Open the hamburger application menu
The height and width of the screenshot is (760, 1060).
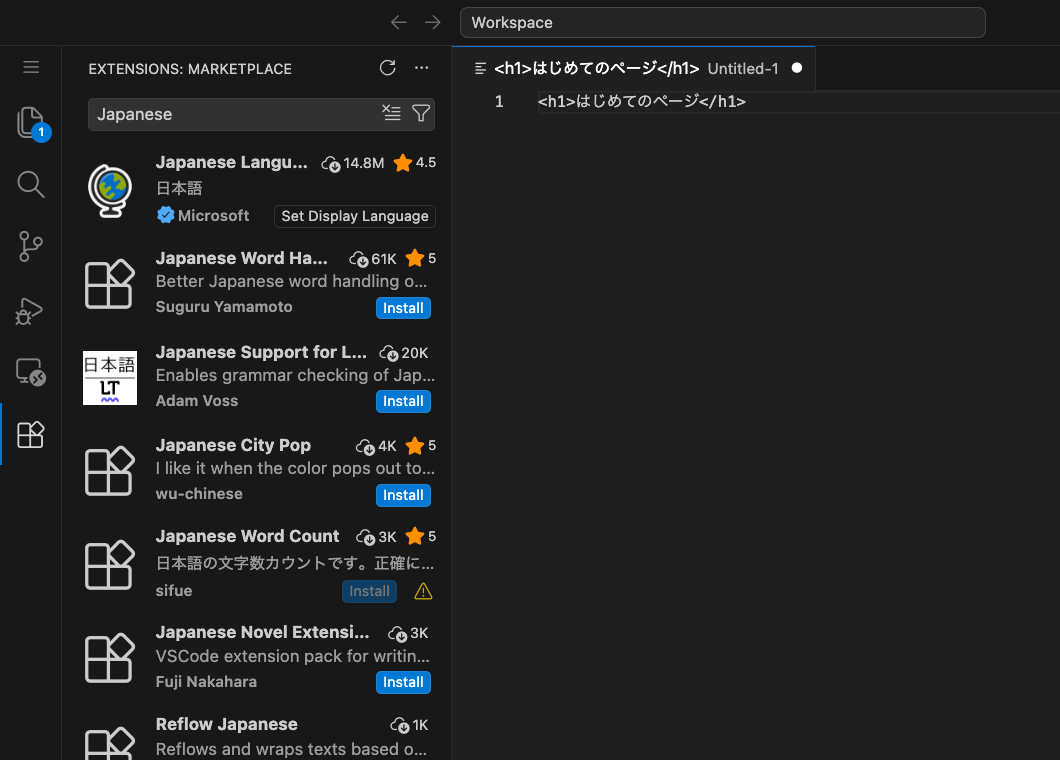(31, 67)
